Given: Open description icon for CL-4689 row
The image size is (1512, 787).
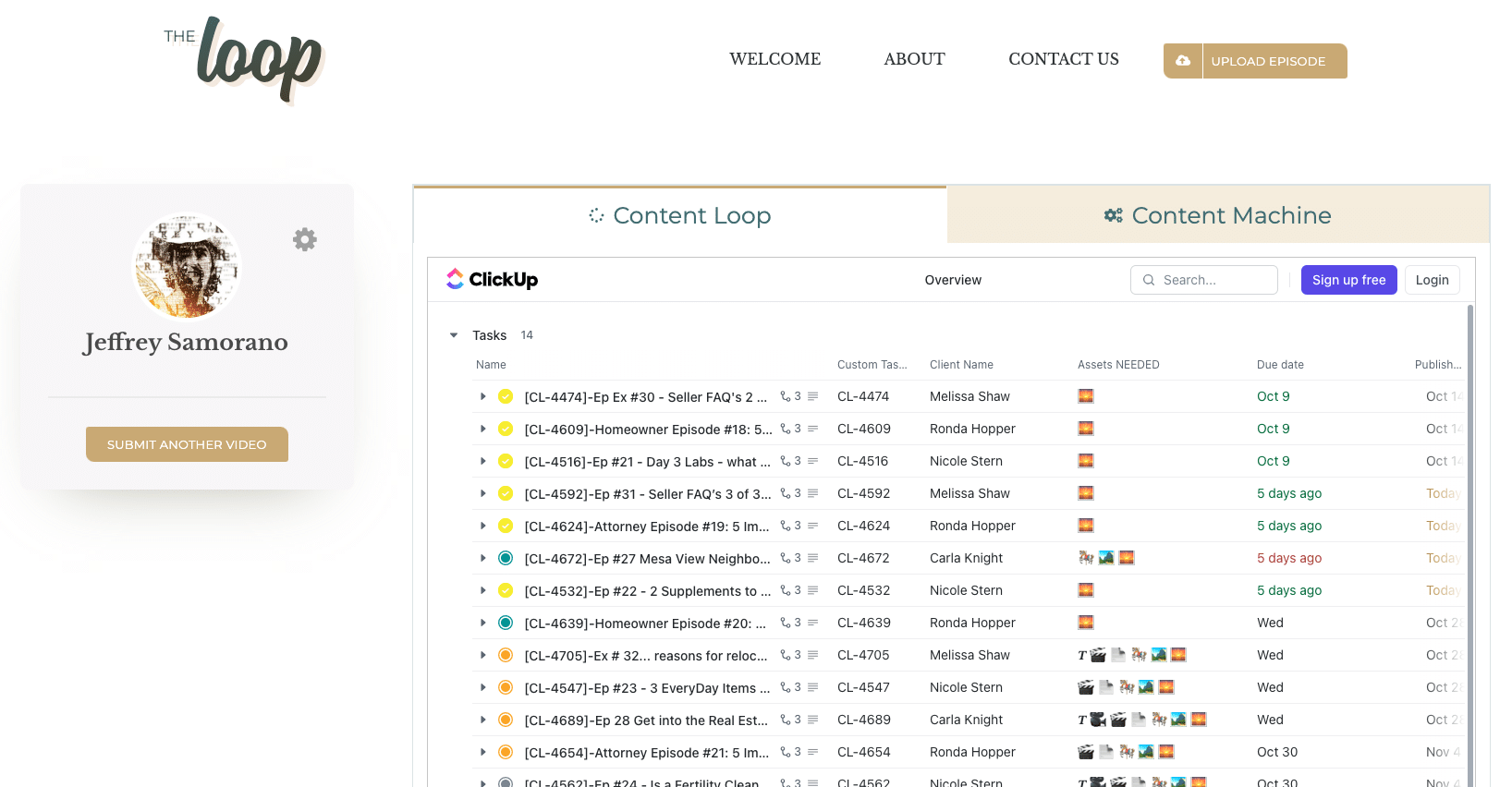Looking at the screenshot, I should tap(813, 720).
